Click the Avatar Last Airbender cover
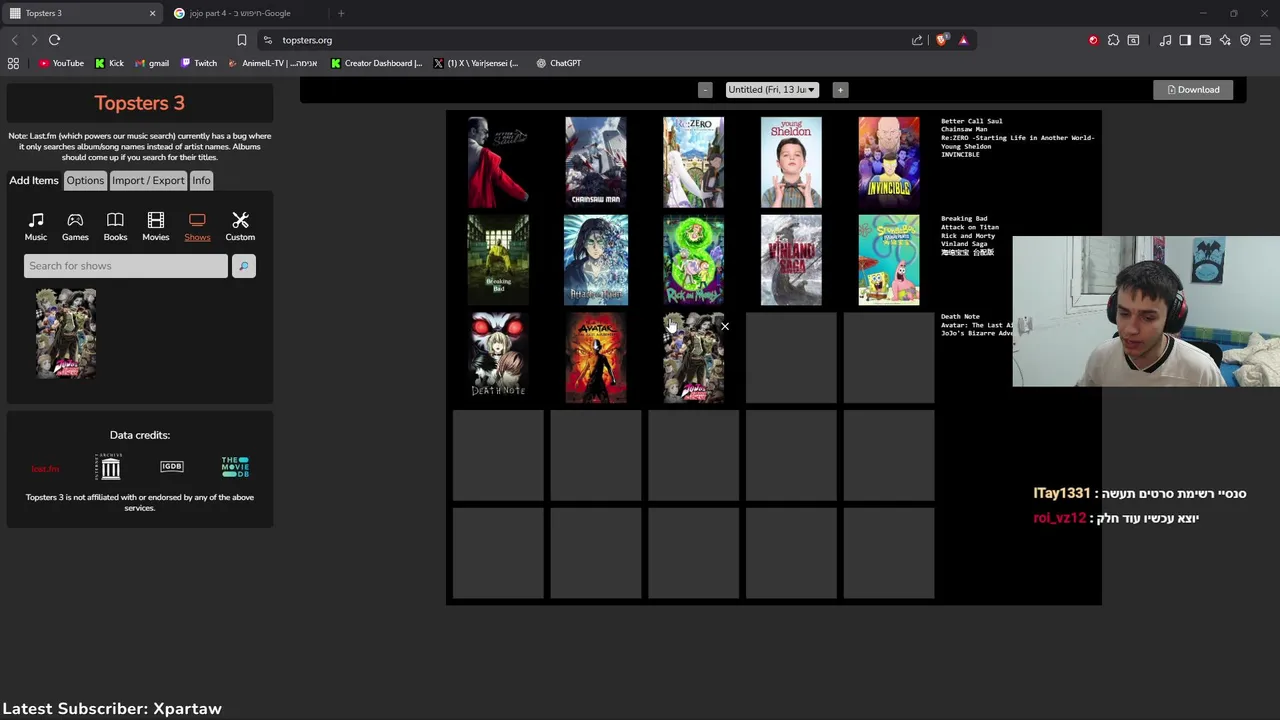Screen dimensions: 1280x720 point(596,357)
